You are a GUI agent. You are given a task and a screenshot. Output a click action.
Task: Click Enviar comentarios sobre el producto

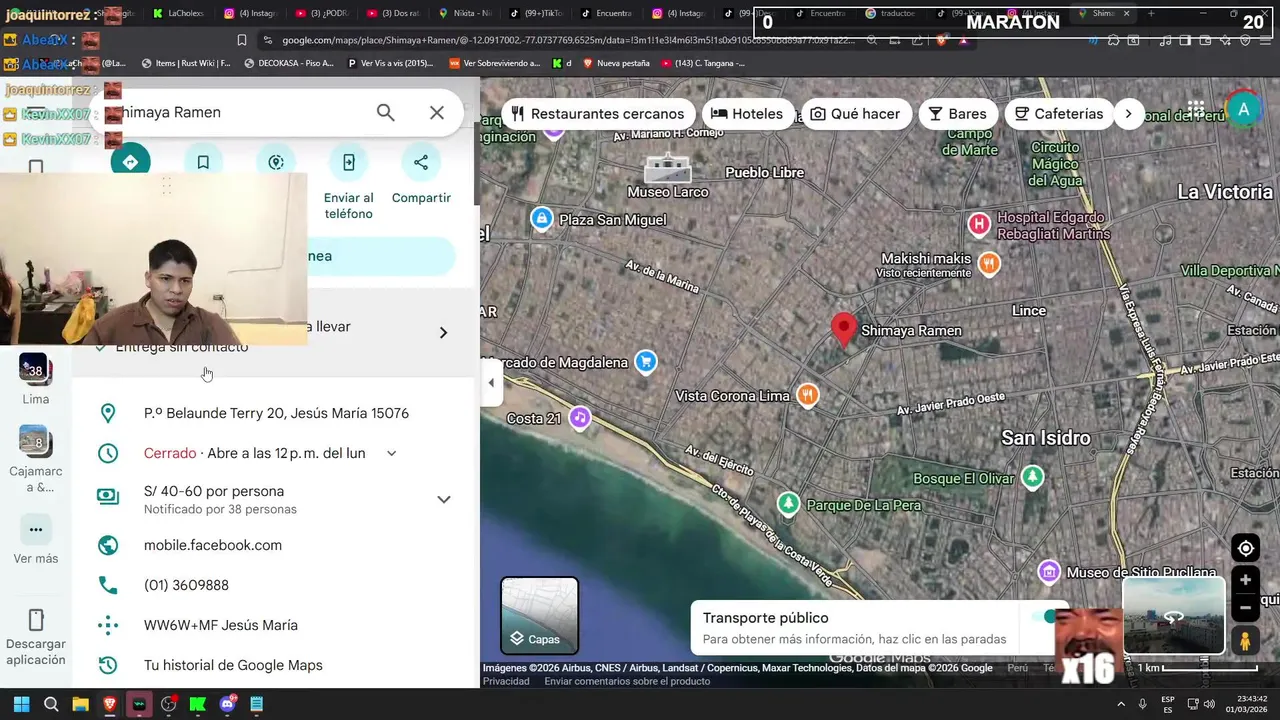pyautogui.click(x=627, y=681)
